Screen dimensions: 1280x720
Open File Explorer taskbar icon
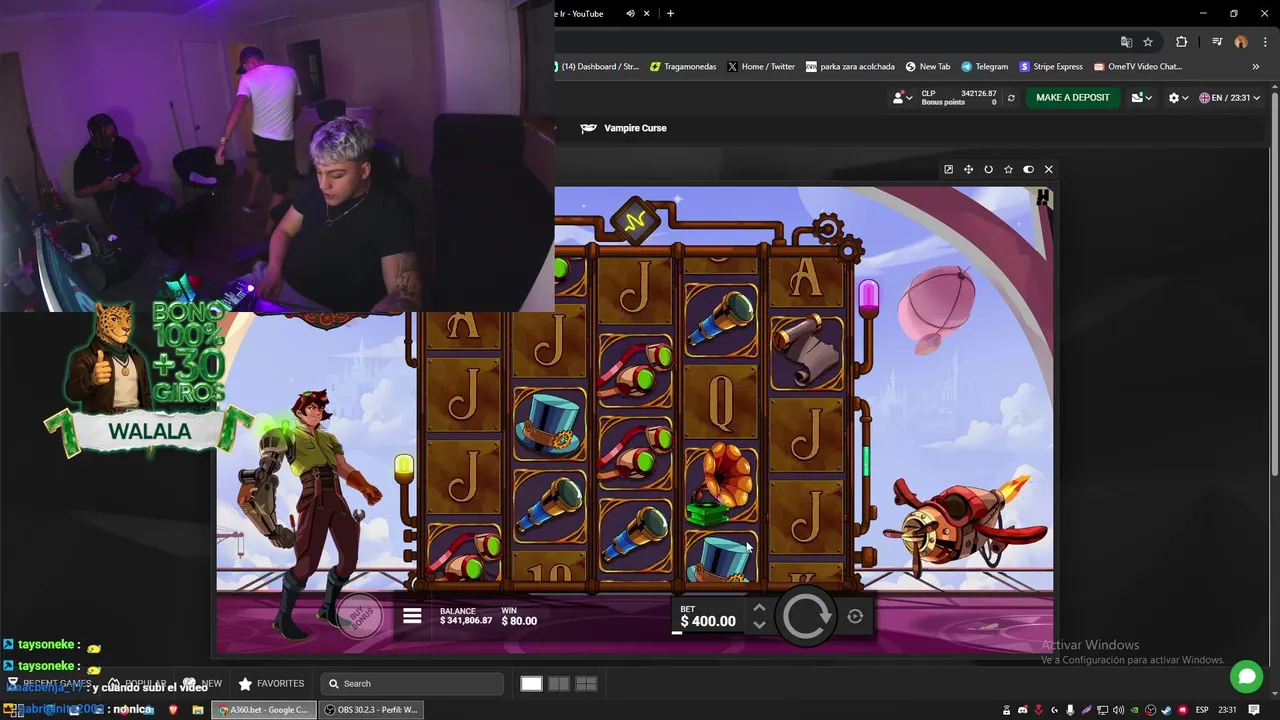tap(198, 710)
